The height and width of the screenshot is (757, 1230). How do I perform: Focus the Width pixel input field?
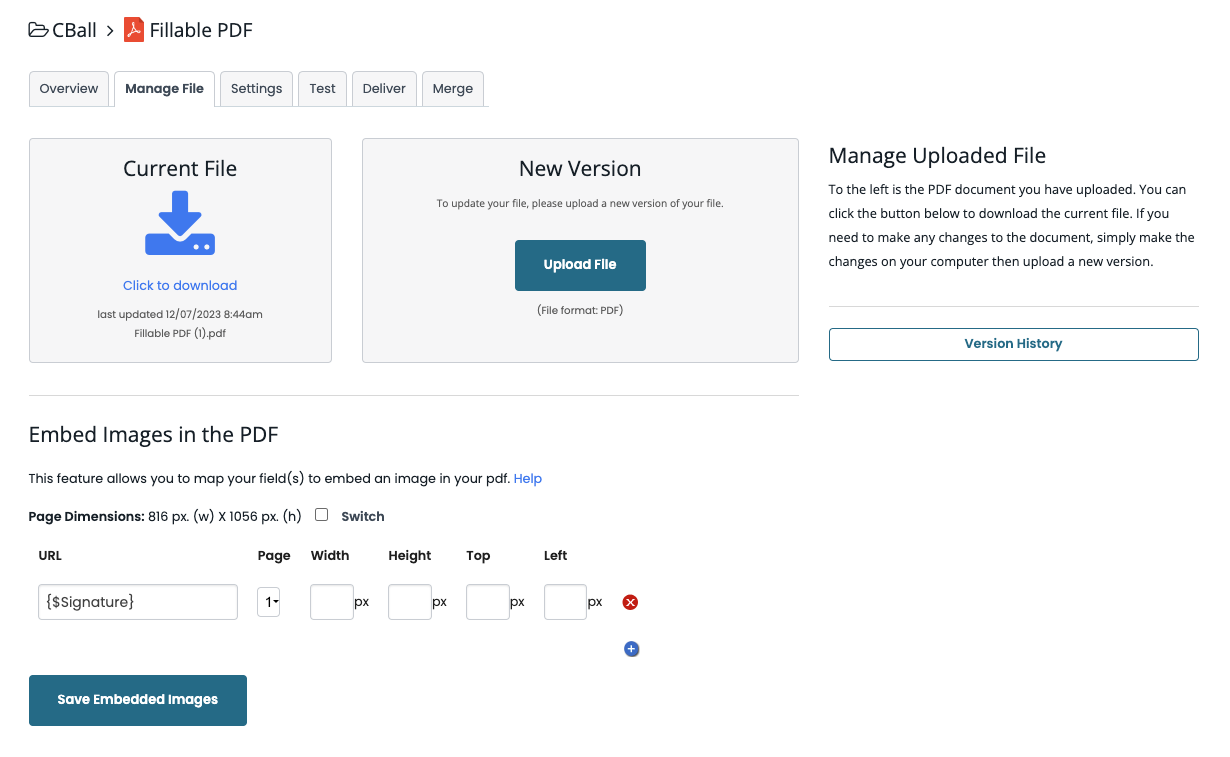[331, 602]
